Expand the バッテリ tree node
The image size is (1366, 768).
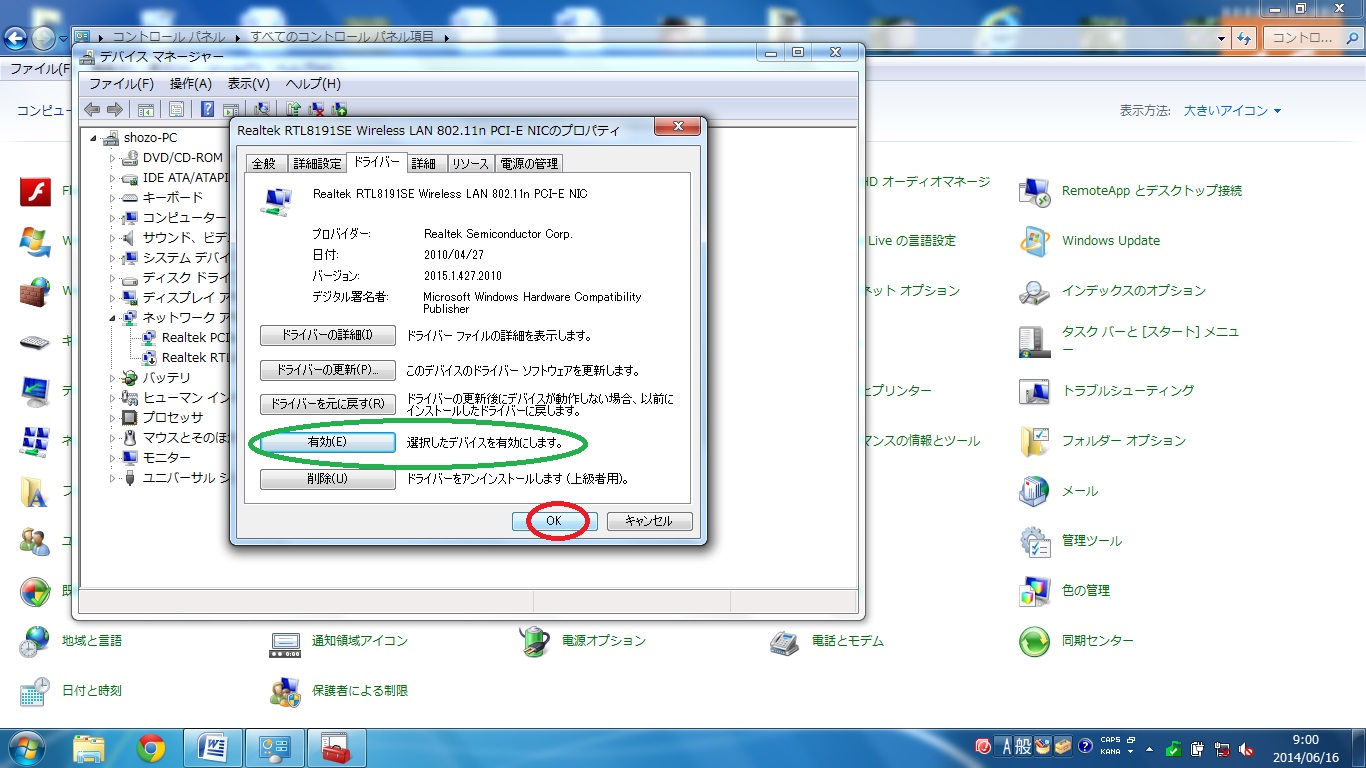pyautogui.click(x=113, y=378)
